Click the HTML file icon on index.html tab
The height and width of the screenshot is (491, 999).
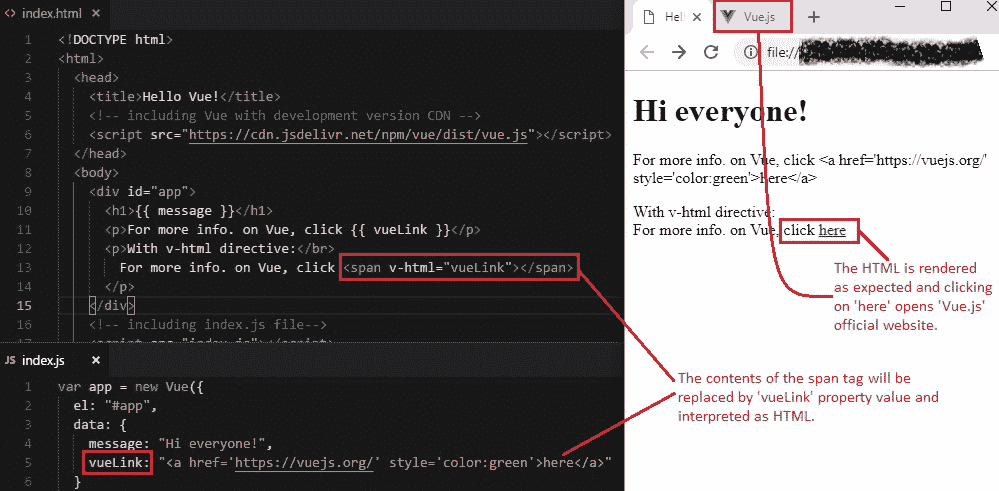[10, 13]
